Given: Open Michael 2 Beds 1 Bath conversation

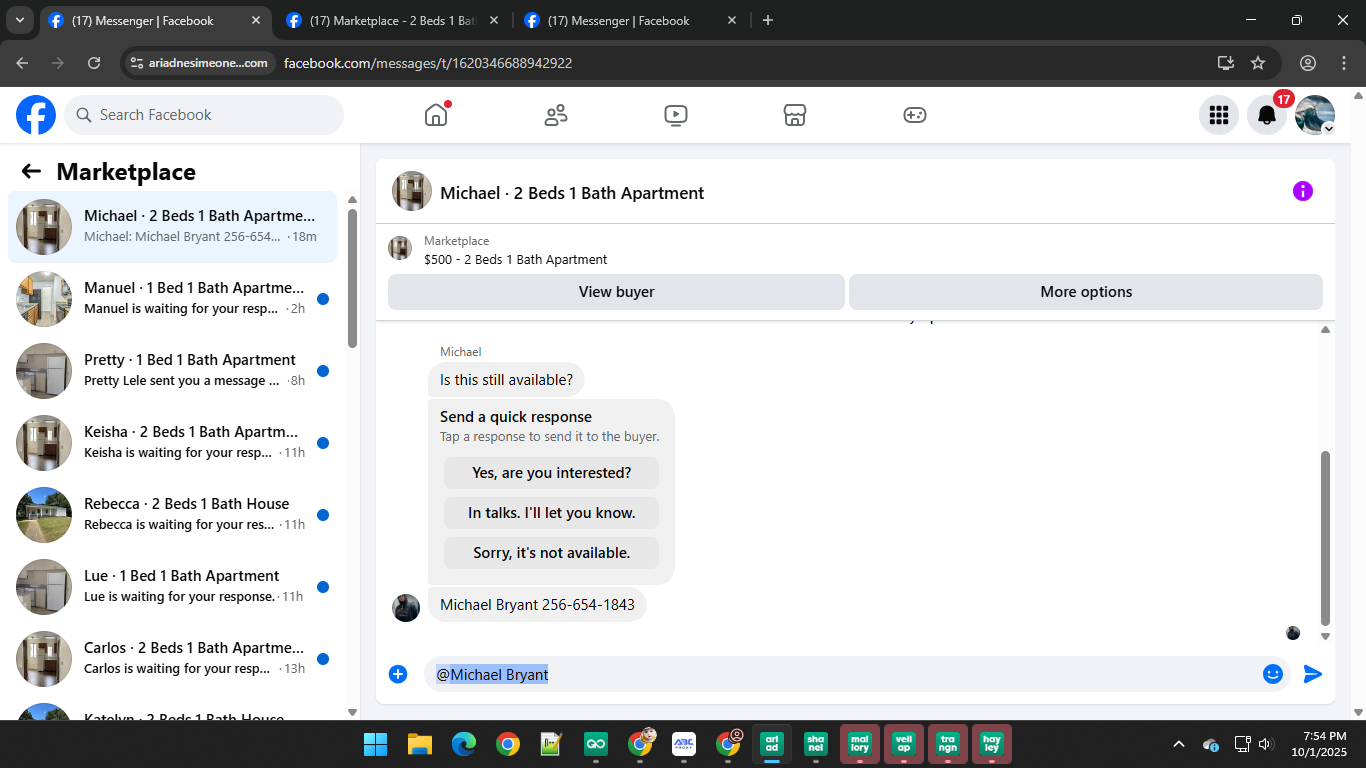Looking at the screenshot, I should tap(172, 227).
